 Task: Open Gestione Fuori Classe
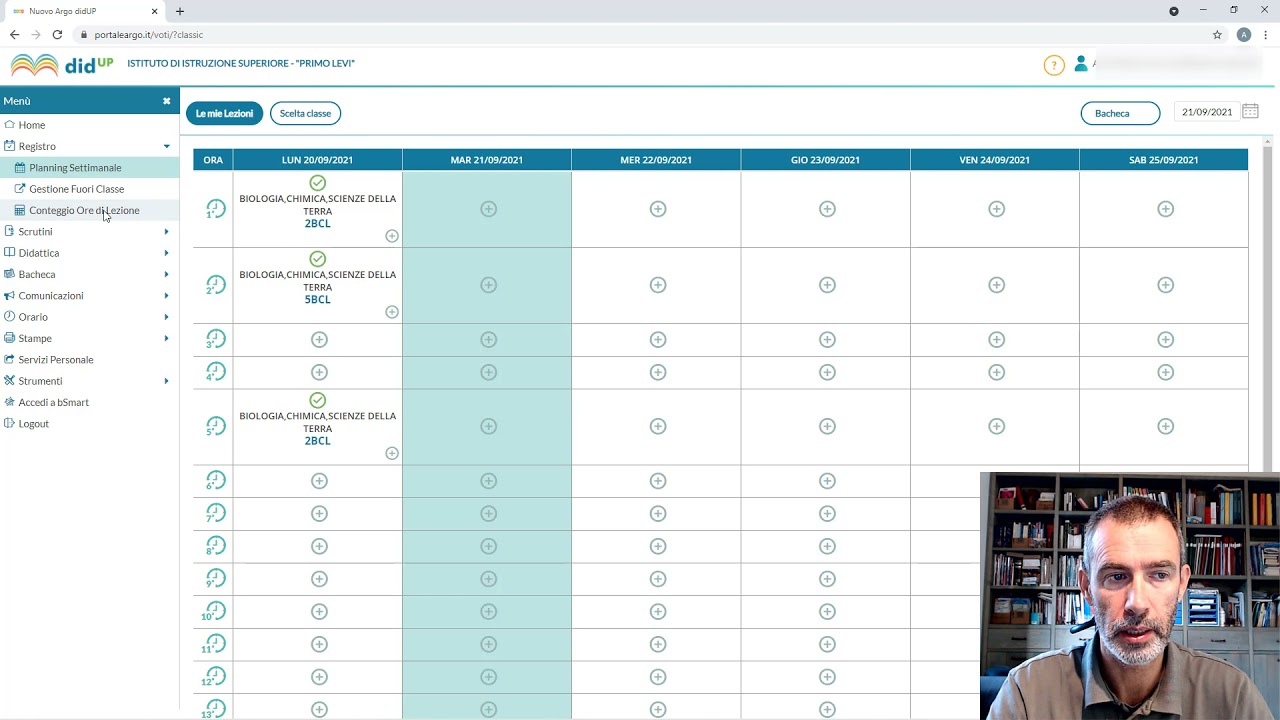[x=76, y=189]
